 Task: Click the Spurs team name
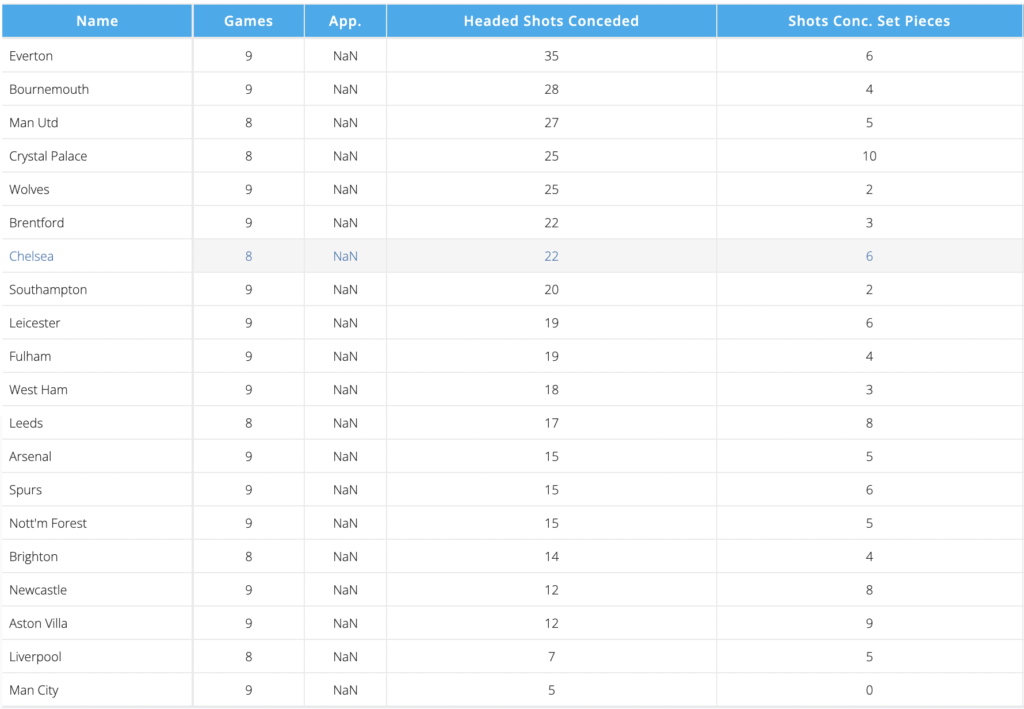click(26, 490)
